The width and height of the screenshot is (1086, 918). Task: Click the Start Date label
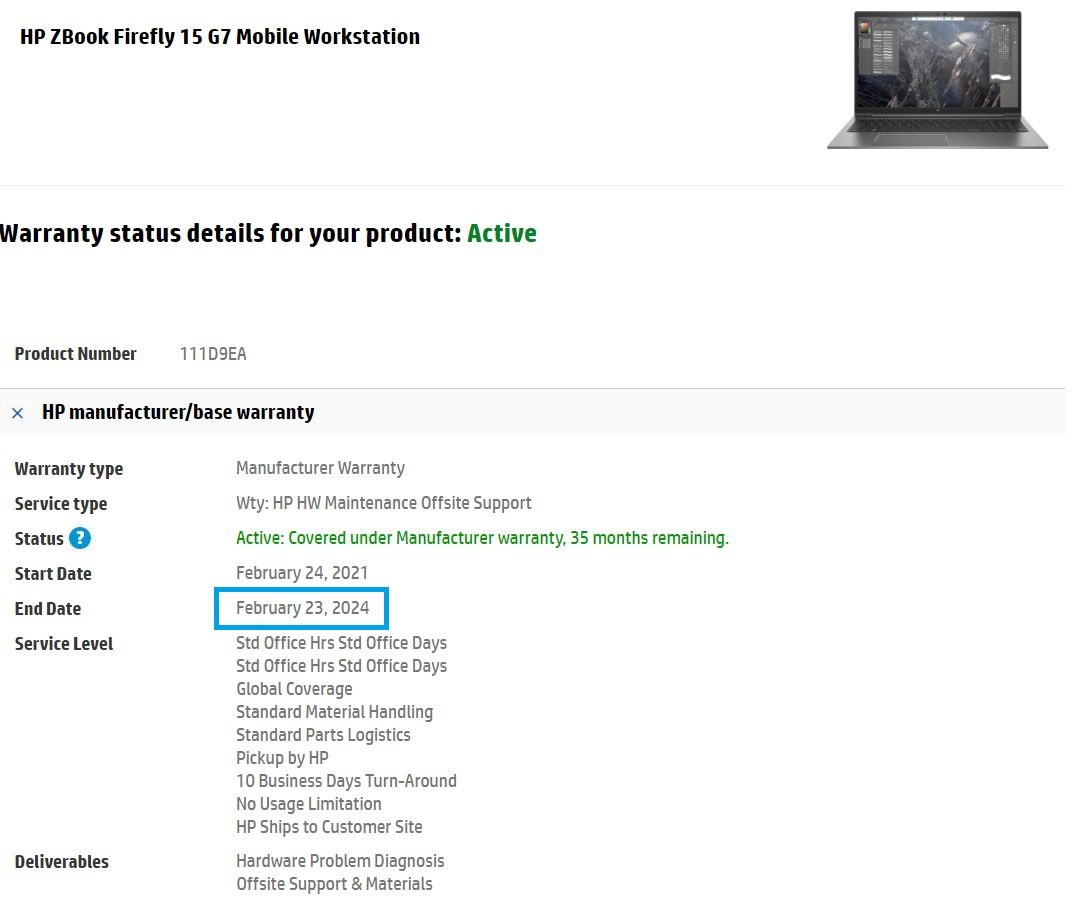(x=53, y=574)
